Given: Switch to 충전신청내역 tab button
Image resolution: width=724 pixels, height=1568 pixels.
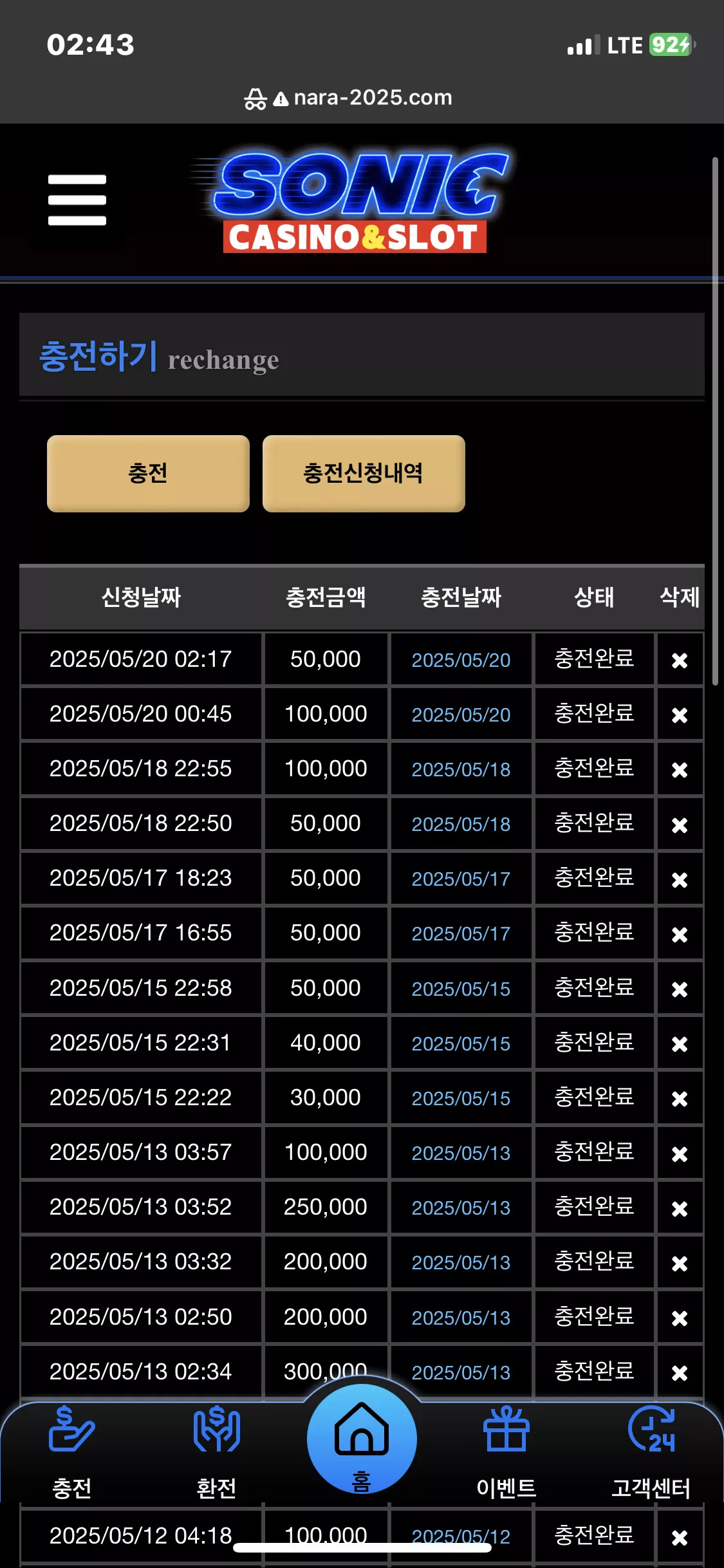Looking at the screenshot, I should tap(364, 474).
